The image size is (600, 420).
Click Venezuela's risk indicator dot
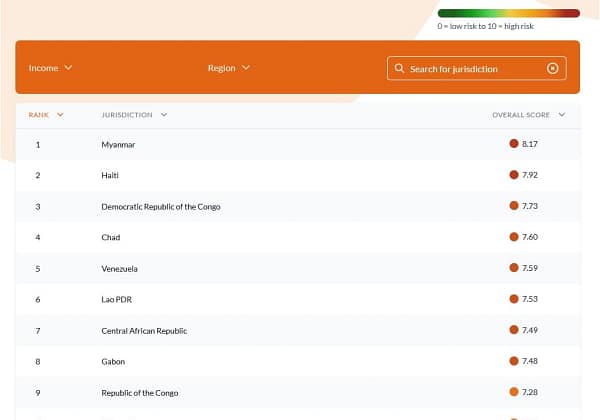pos(514,268)
